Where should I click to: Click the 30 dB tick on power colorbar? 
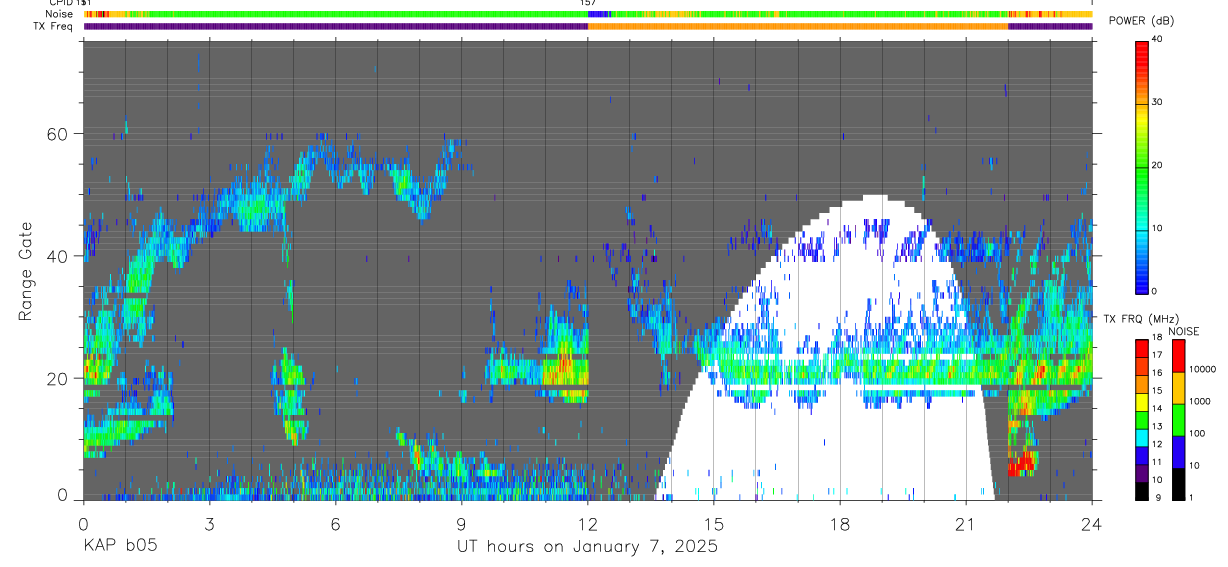tap(1157, 102)
